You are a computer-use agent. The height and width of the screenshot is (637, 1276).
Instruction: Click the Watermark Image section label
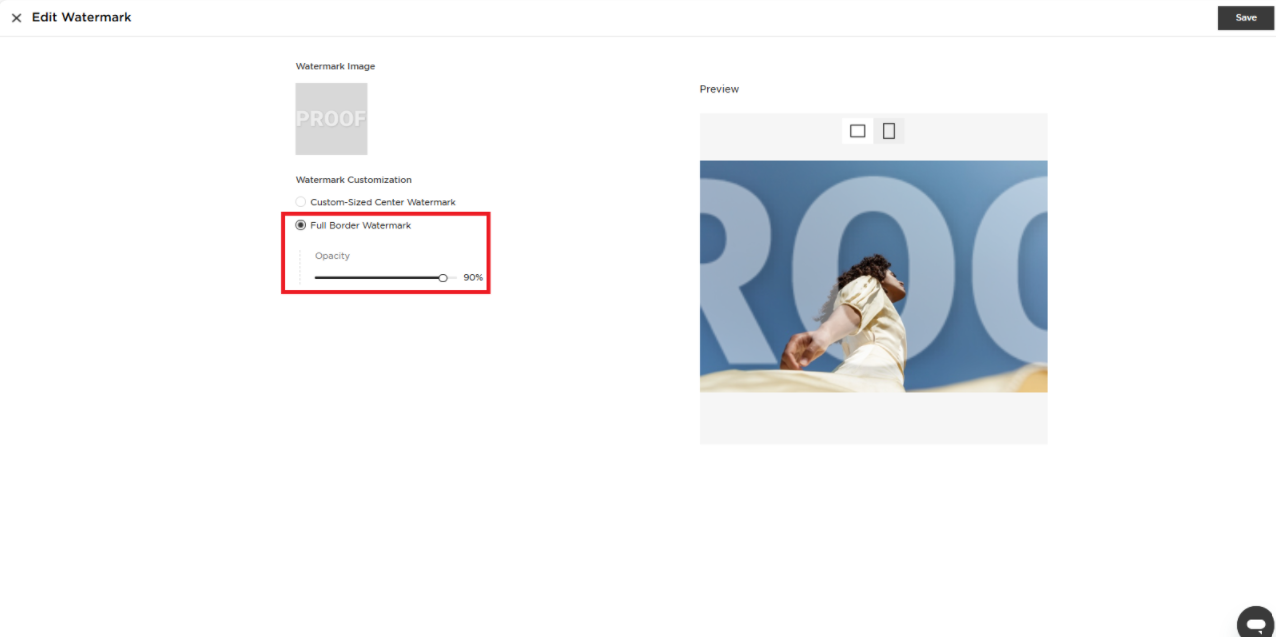point(335,66)
